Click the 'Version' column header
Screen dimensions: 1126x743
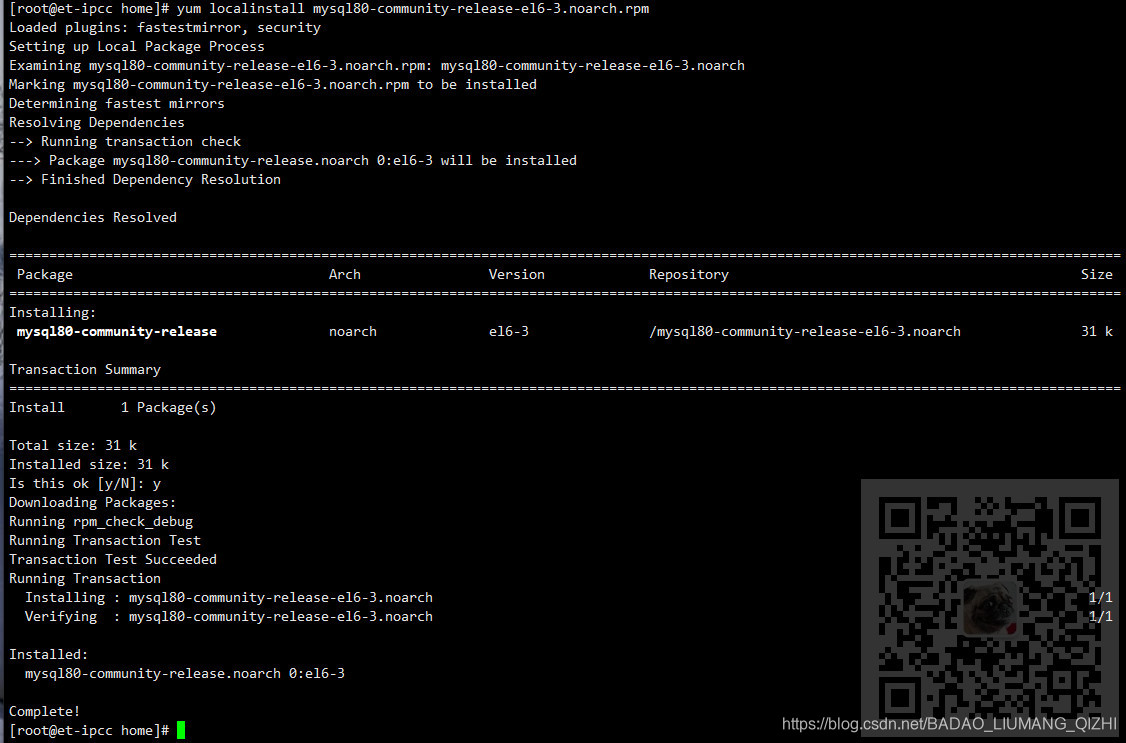tap(516, 274)
